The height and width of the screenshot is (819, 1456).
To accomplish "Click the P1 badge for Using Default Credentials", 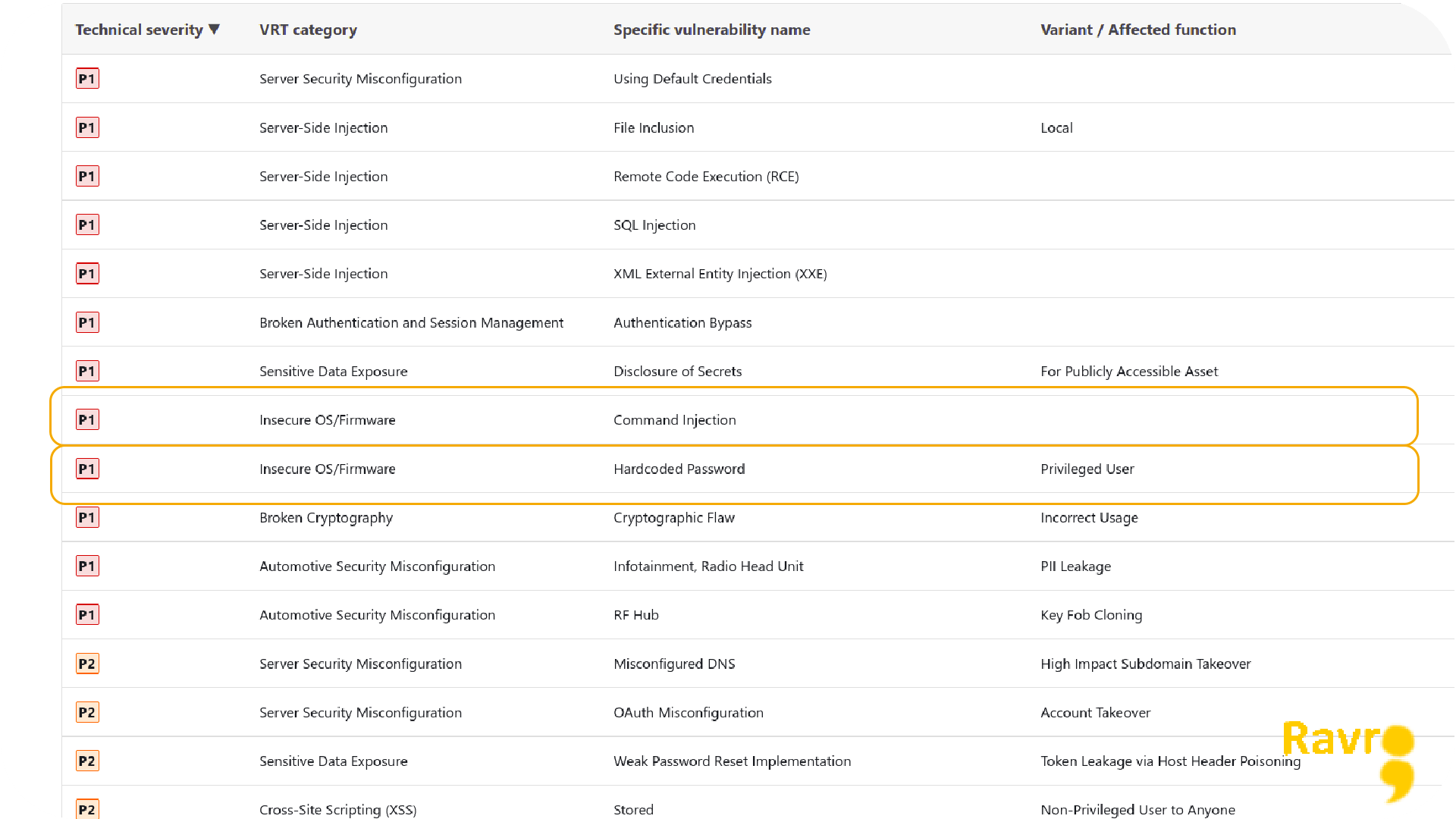I will 87,79.
